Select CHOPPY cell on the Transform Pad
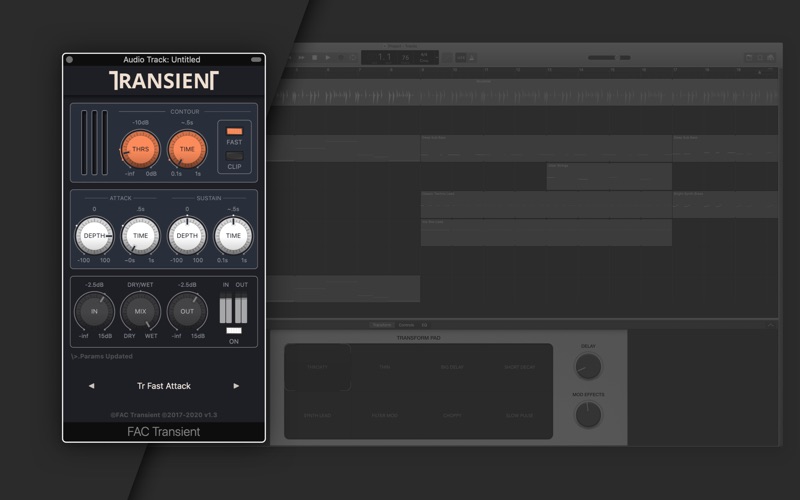Screen dimensions: 800x500 point(452,415)
